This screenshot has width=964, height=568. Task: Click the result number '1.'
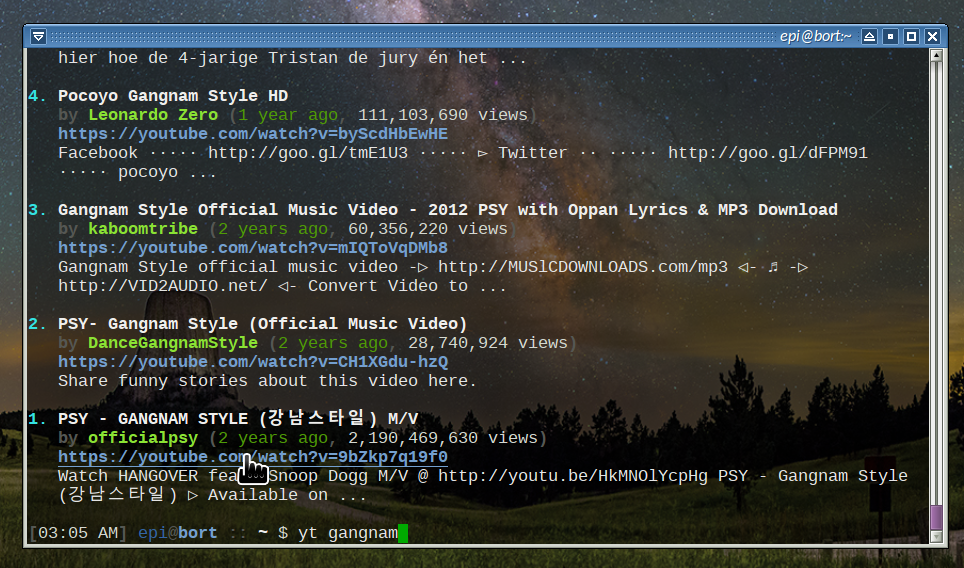[38, 419]
